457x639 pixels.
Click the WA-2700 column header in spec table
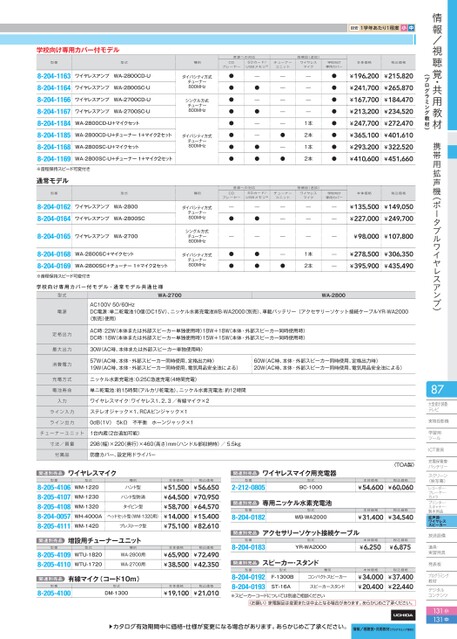point(170,295)
